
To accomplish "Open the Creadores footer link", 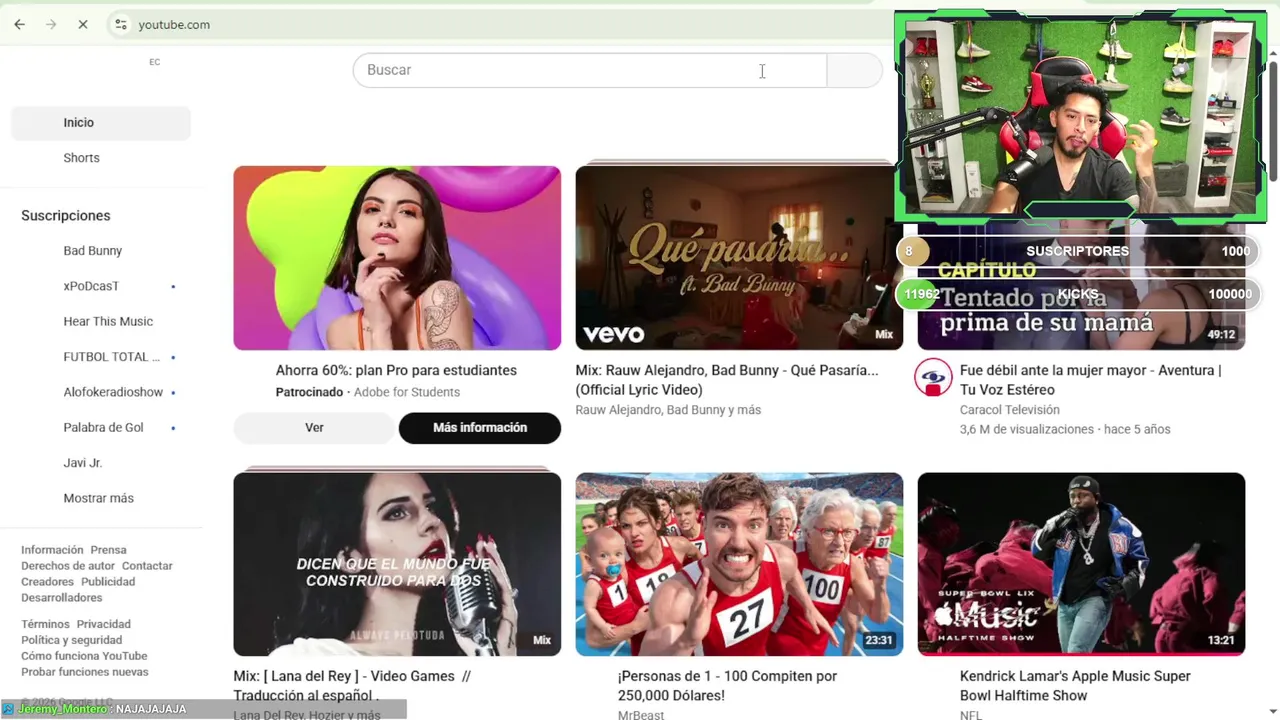I will tap(47, 582).
